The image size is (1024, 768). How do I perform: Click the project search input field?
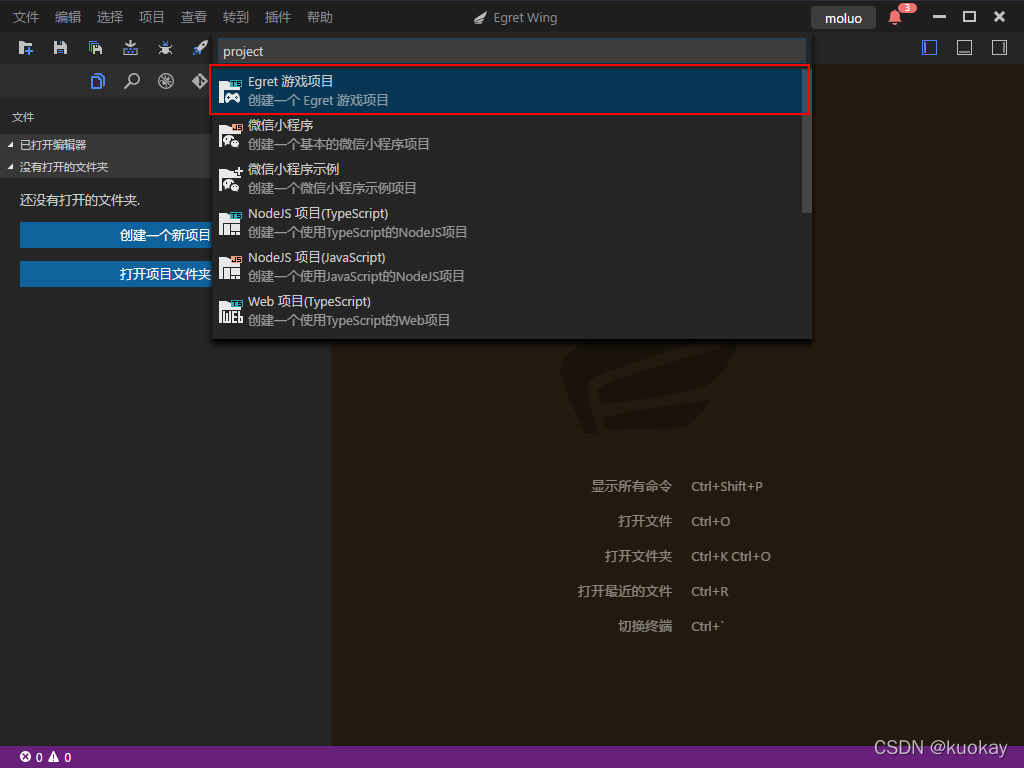512,51
